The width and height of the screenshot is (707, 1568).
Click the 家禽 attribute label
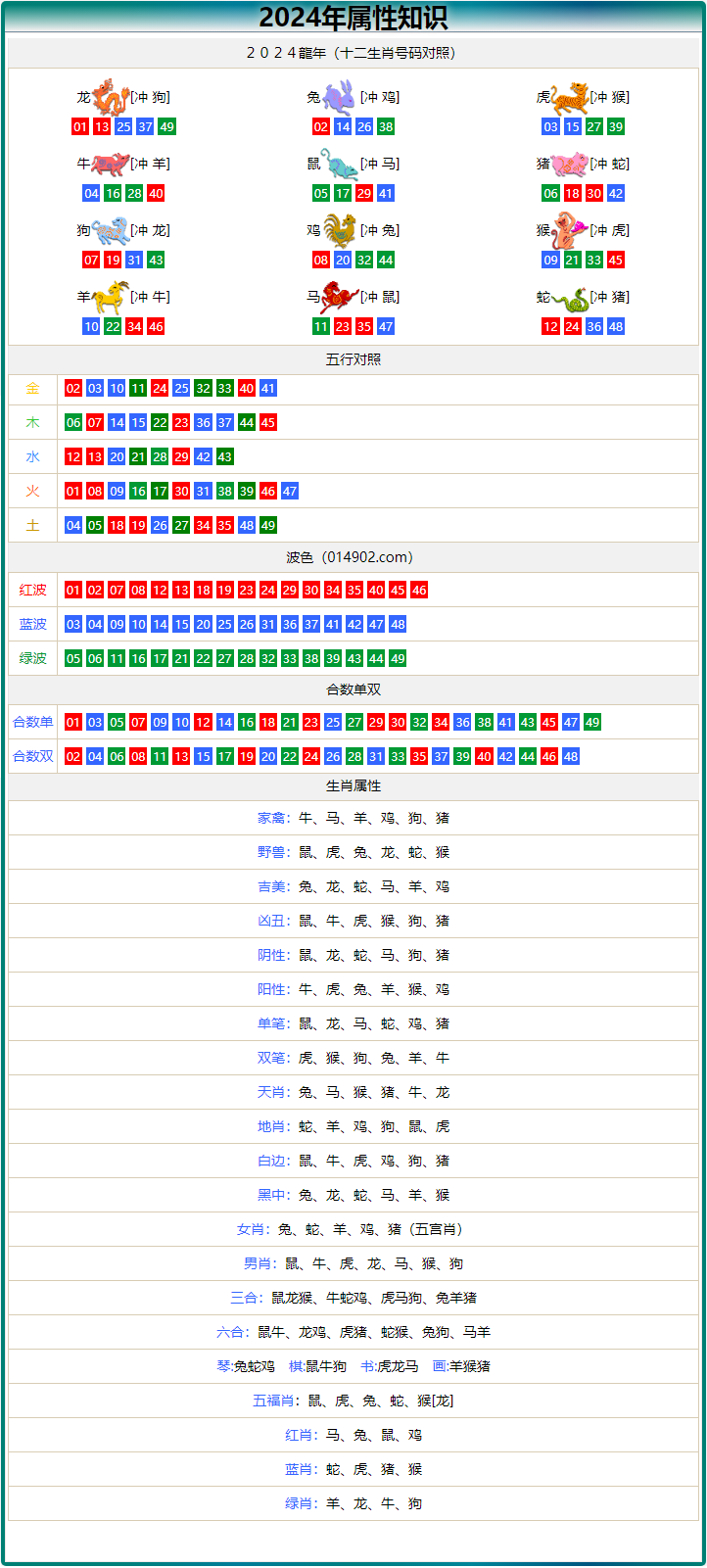(271, 818)
